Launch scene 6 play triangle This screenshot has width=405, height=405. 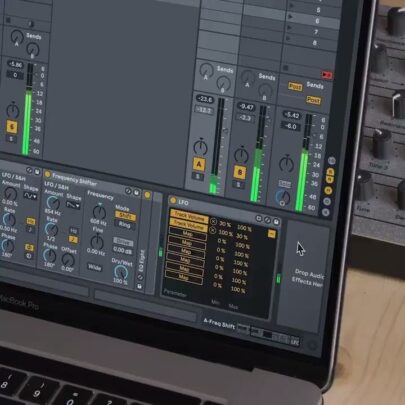290,16
